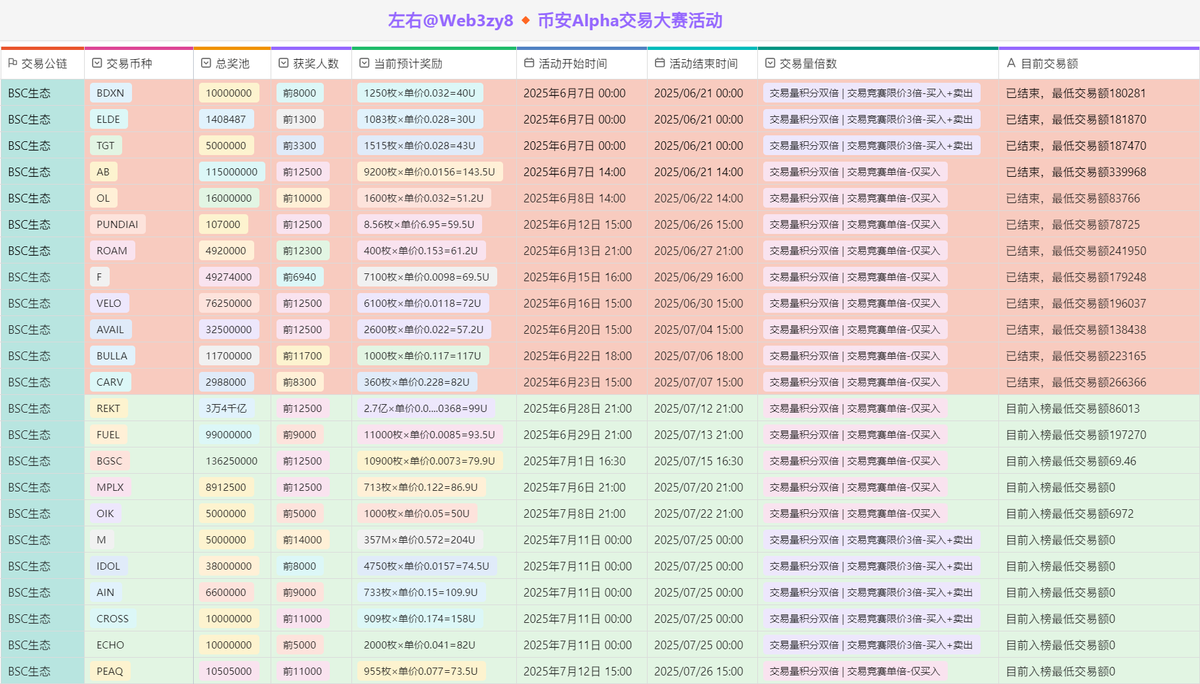Click prize pool value 3万4千亿
This screenshot has width=1200, height=684.
[226, 408]
